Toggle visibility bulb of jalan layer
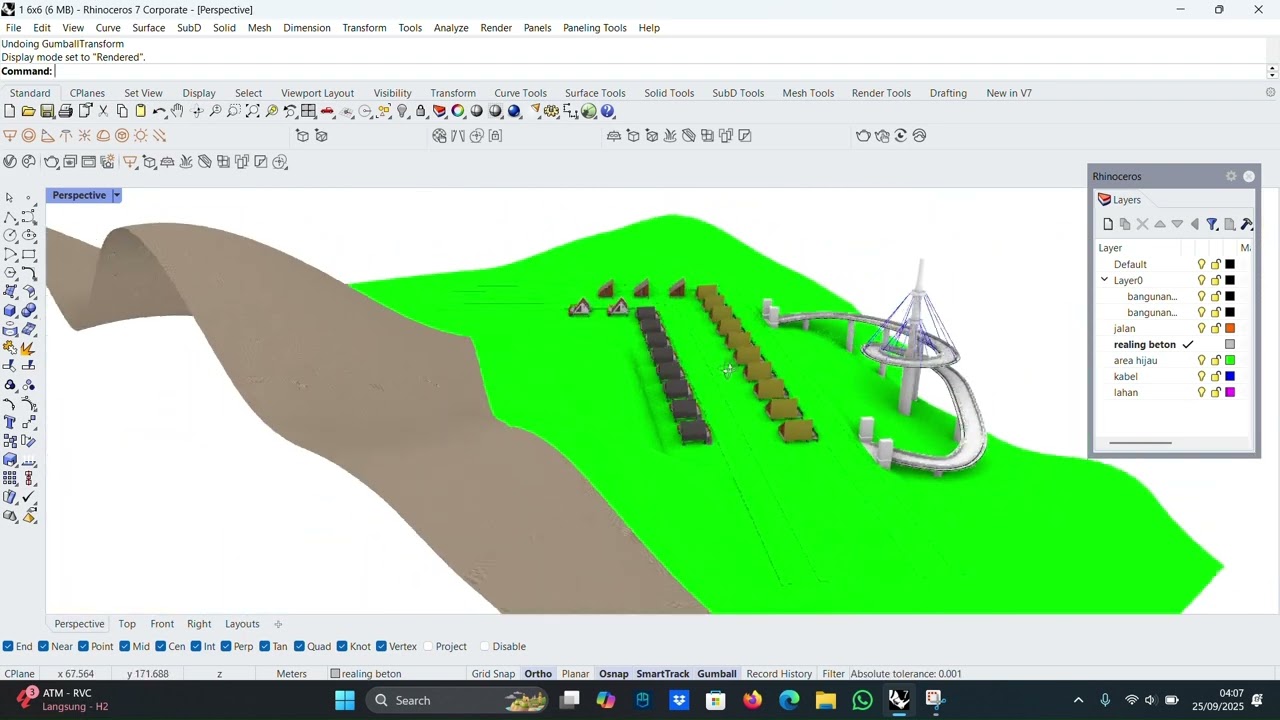 [1202, 328]
